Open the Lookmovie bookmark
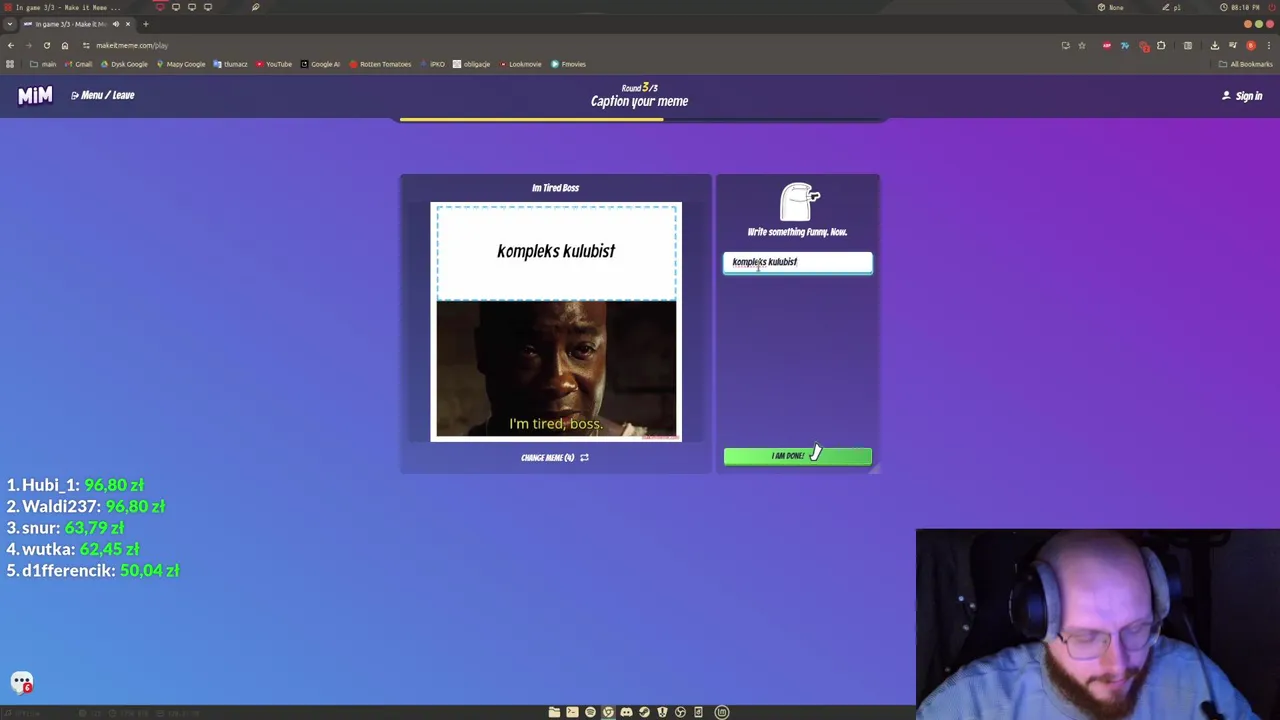Viewport: 1280px width, 720px height. [x=520, y=64]
